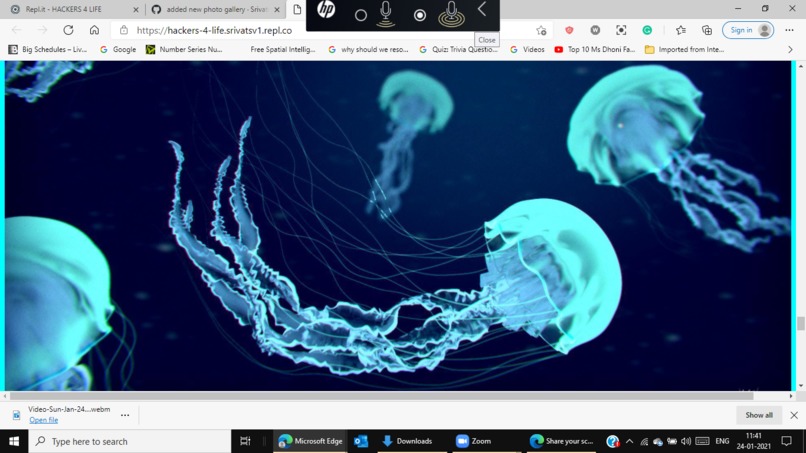
Task: Toggle the record circle on HP overlay
Action: click(419, 15)
